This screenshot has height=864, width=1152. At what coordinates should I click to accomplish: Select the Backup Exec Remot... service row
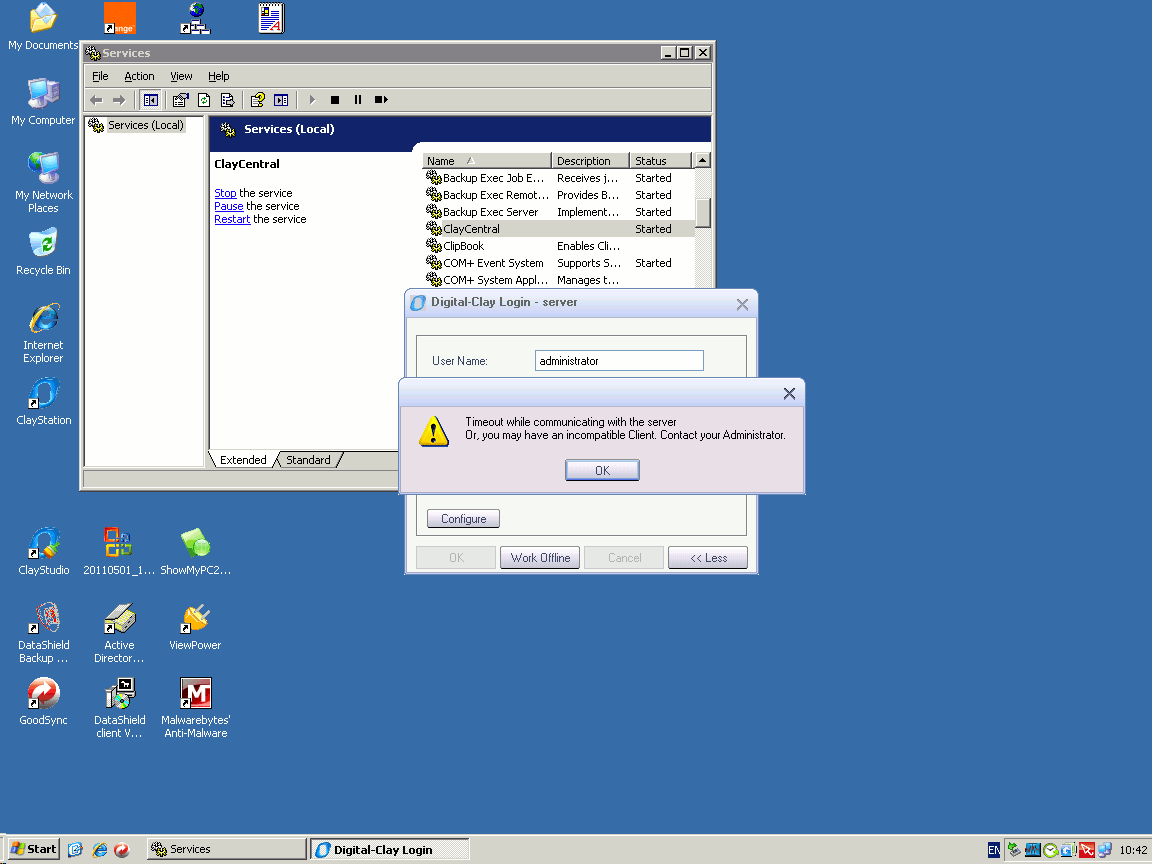pos(559,195)
